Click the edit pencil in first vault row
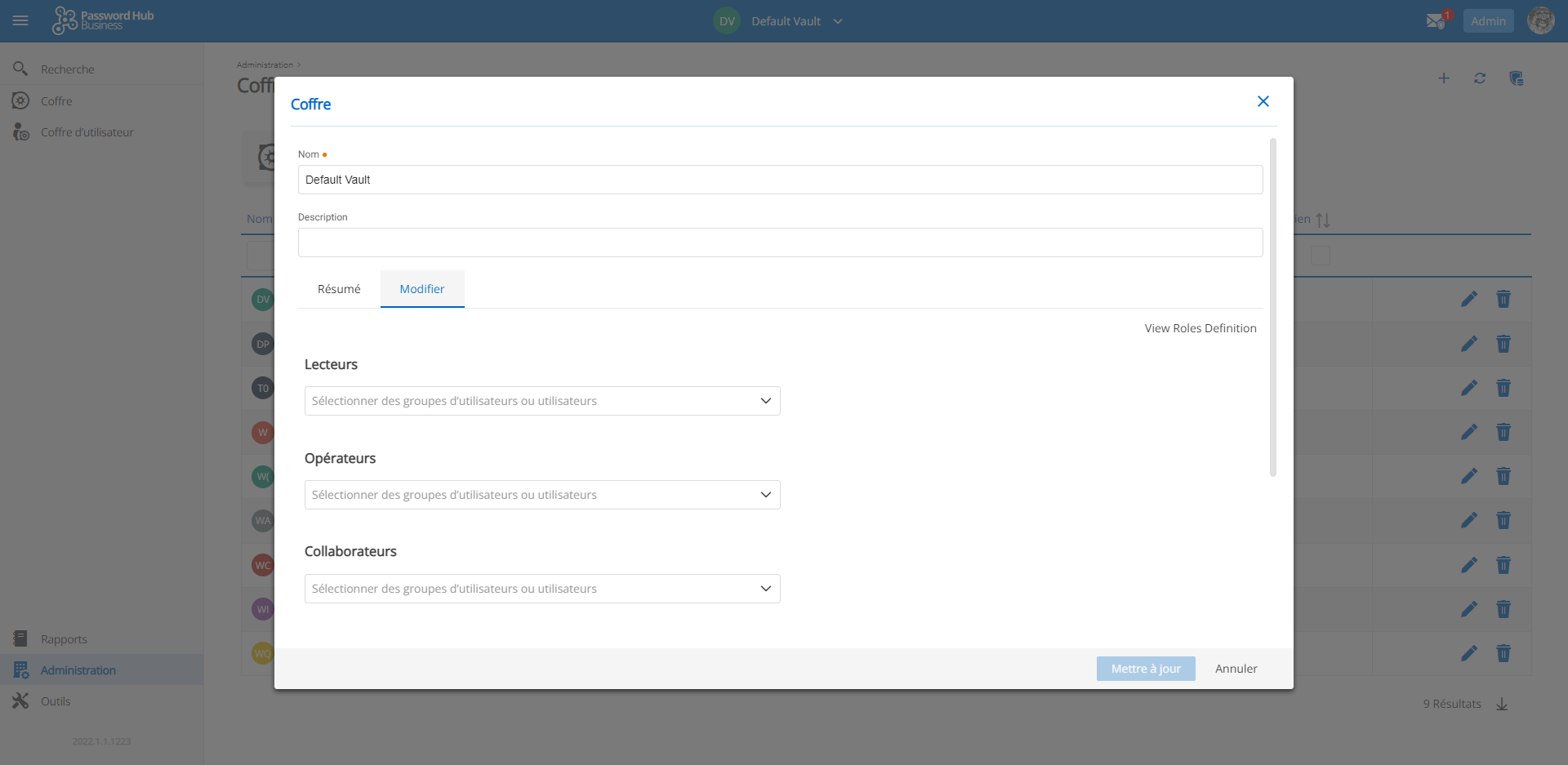The height and width of the screenshot is (765, 1568). (x=1469, y=299)
